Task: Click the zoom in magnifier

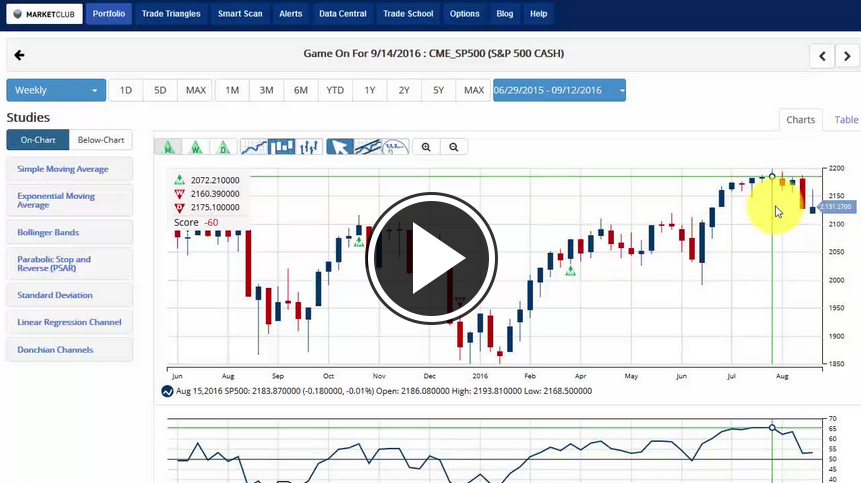Action: [426, 147]
